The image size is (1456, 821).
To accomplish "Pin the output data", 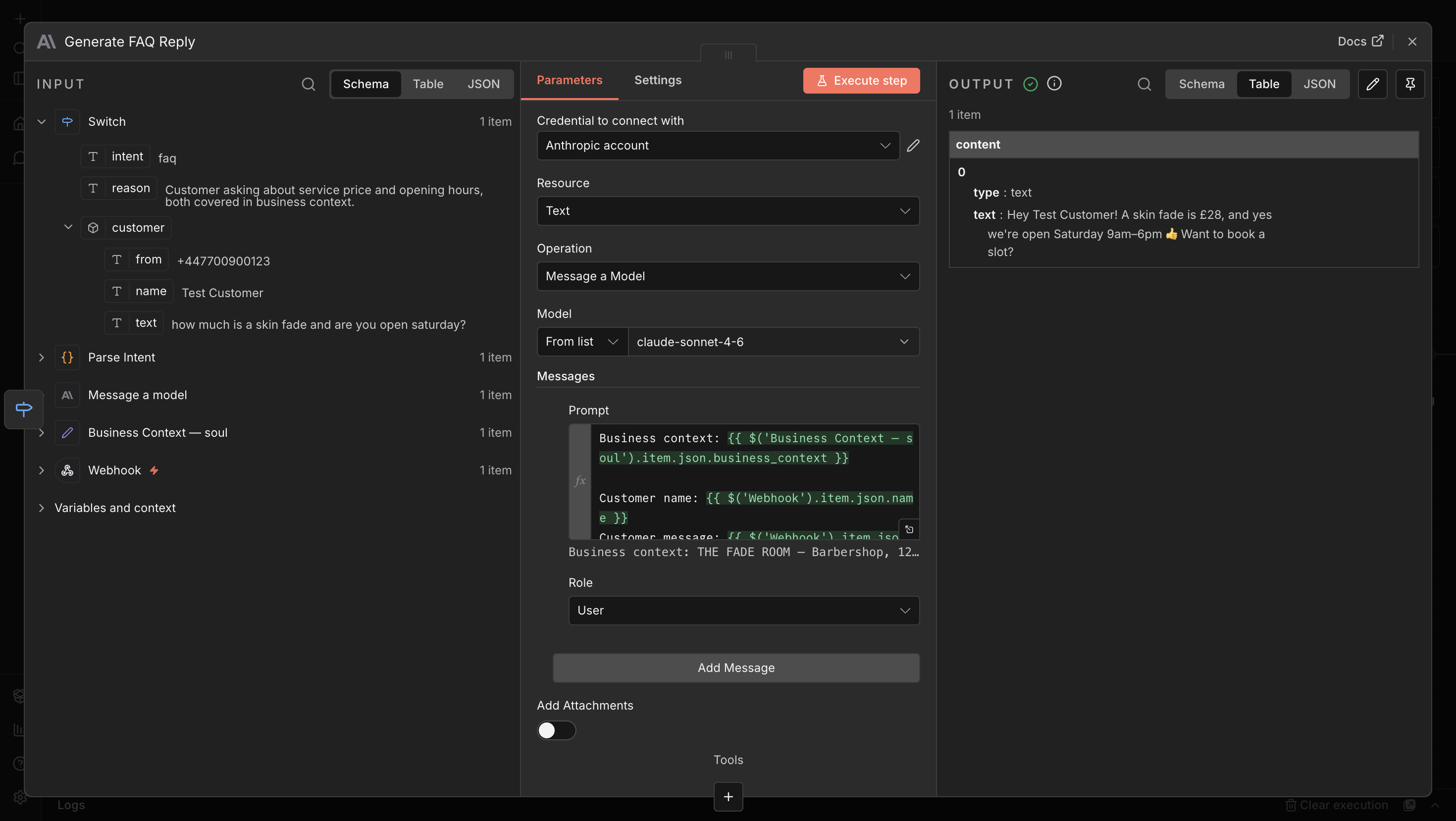I will (x=1409, y=84).
